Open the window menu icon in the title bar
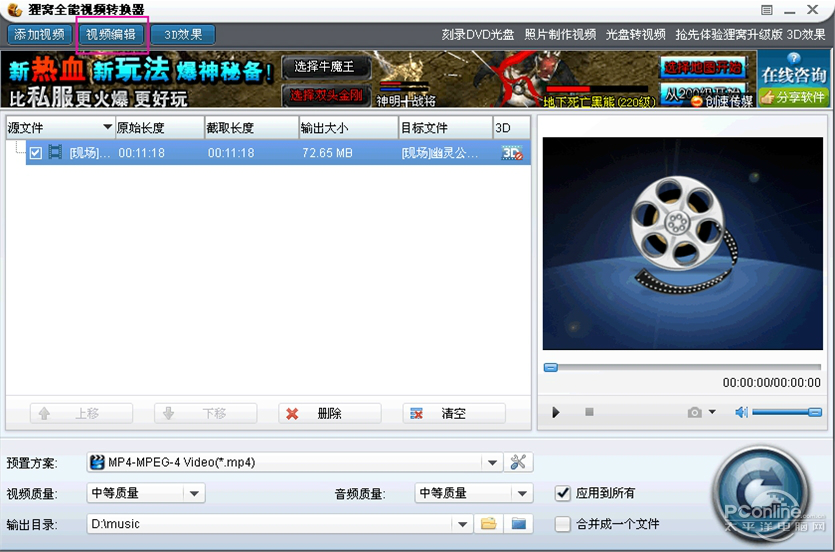 (766, 10)
